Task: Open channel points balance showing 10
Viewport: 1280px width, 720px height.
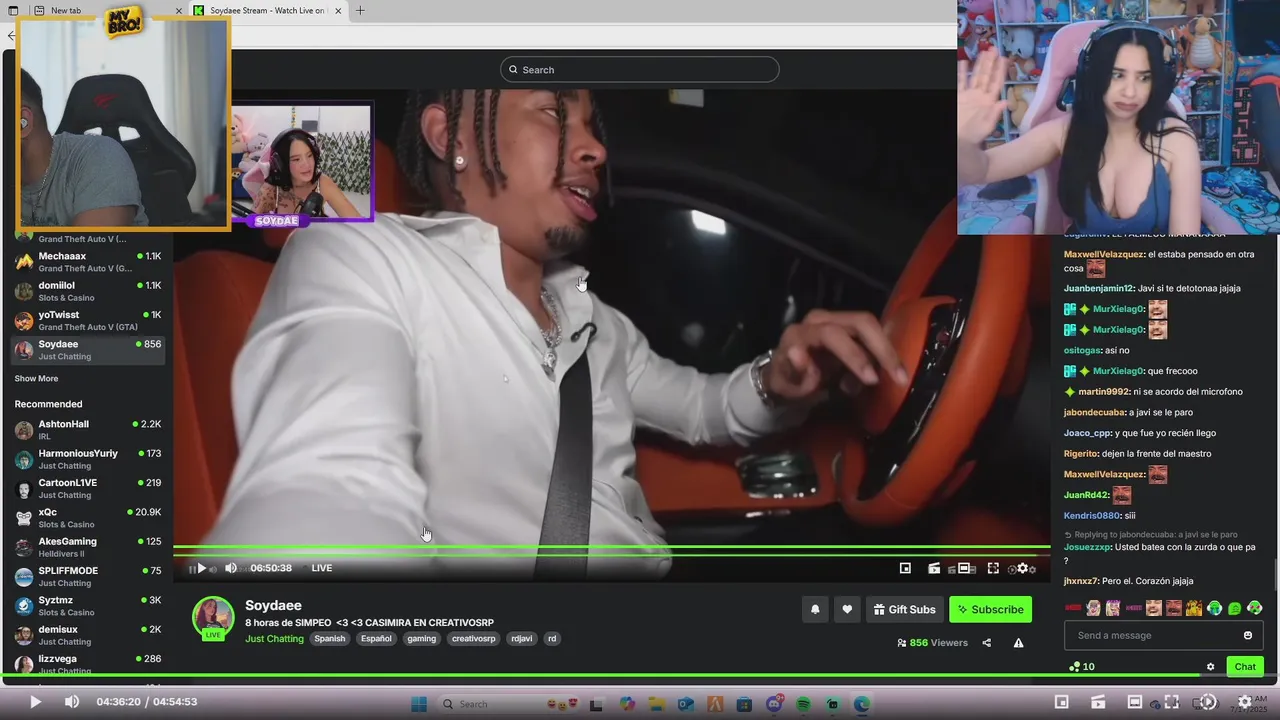Action: pos(1082,667)
